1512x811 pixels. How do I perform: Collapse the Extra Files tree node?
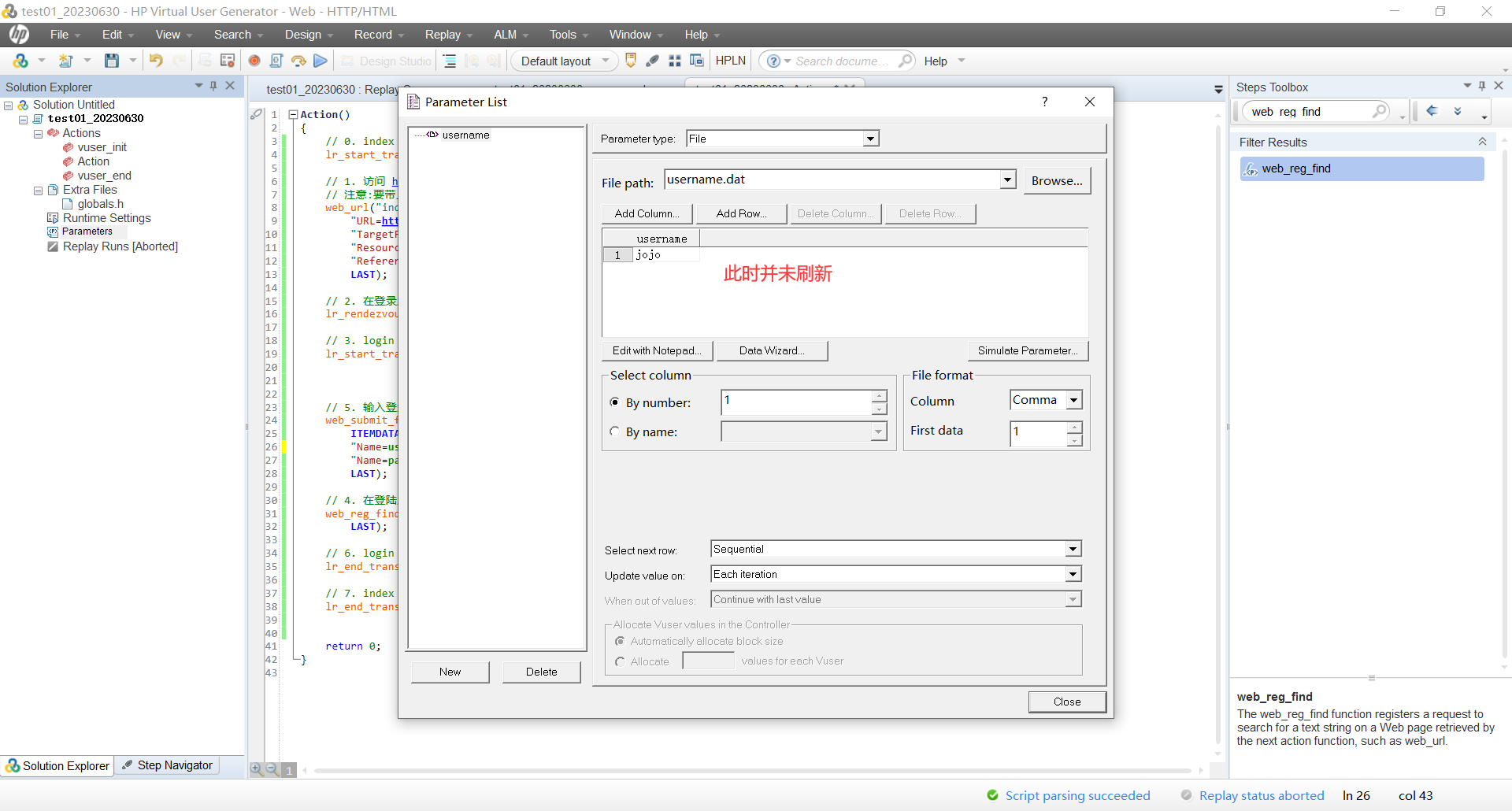coord(38,191)
